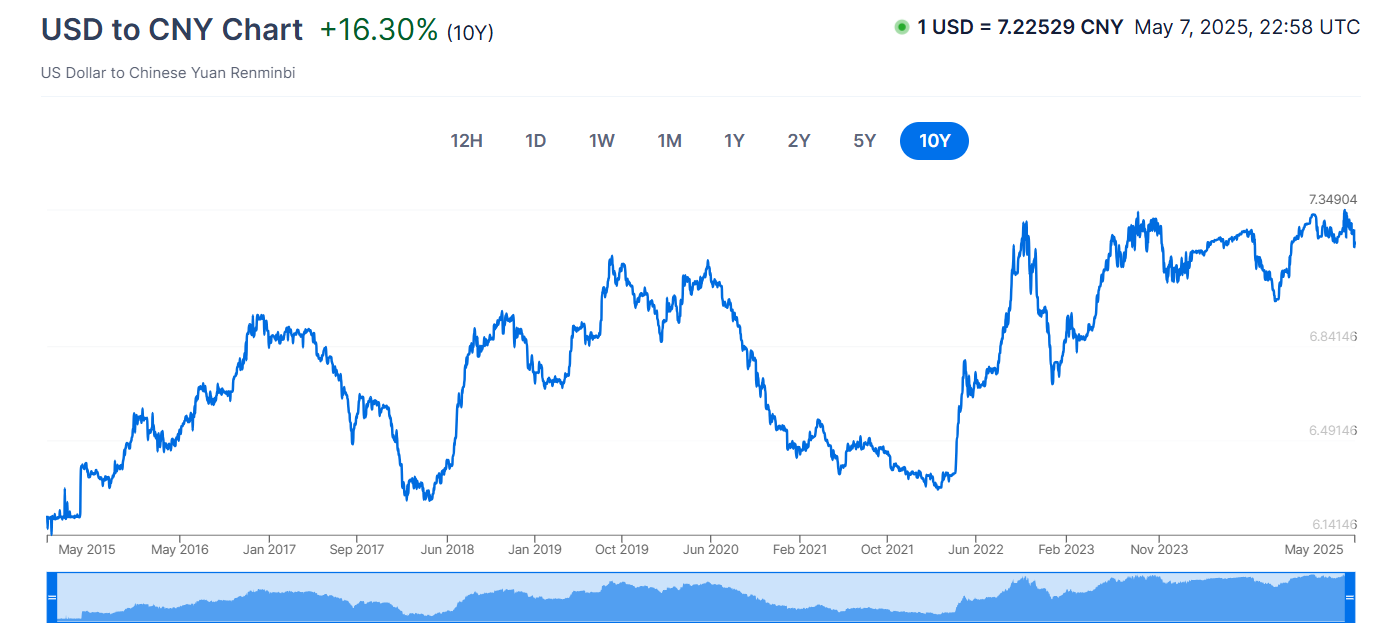
Task: Switch to the 1Y range
Action: pos(734,141)
